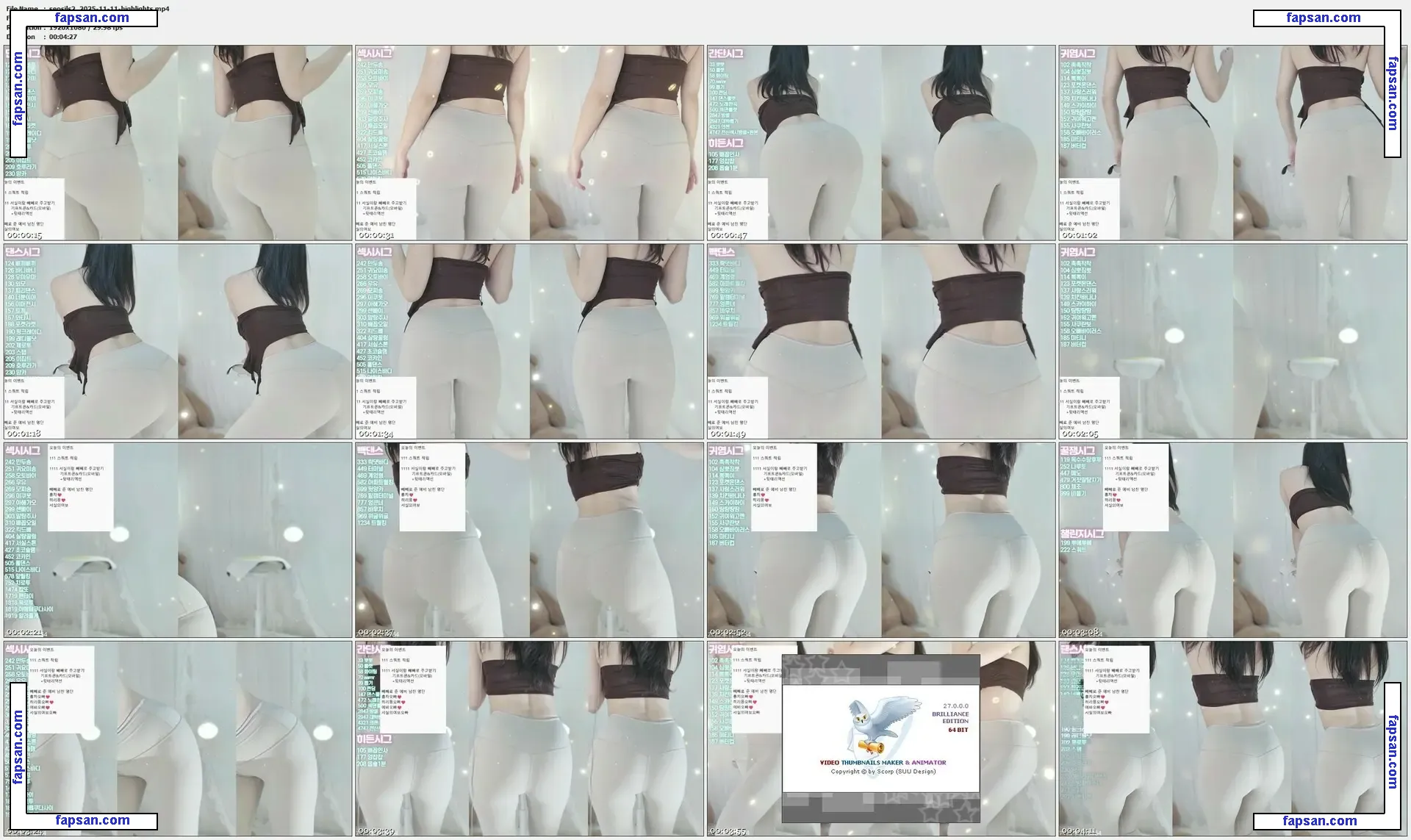Click the Copyright by Scorp (SUU Design) text
The width and height of the screenshot is (1411, 840).
coord(883,771)
